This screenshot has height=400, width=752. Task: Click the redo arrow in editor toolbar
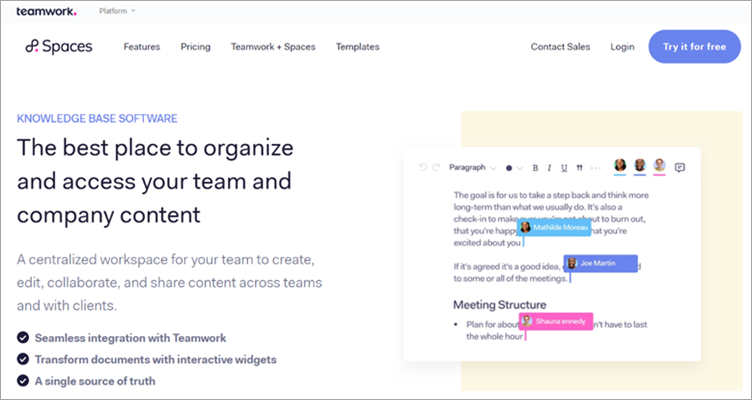pyautogui.click(x=436, y=167)
